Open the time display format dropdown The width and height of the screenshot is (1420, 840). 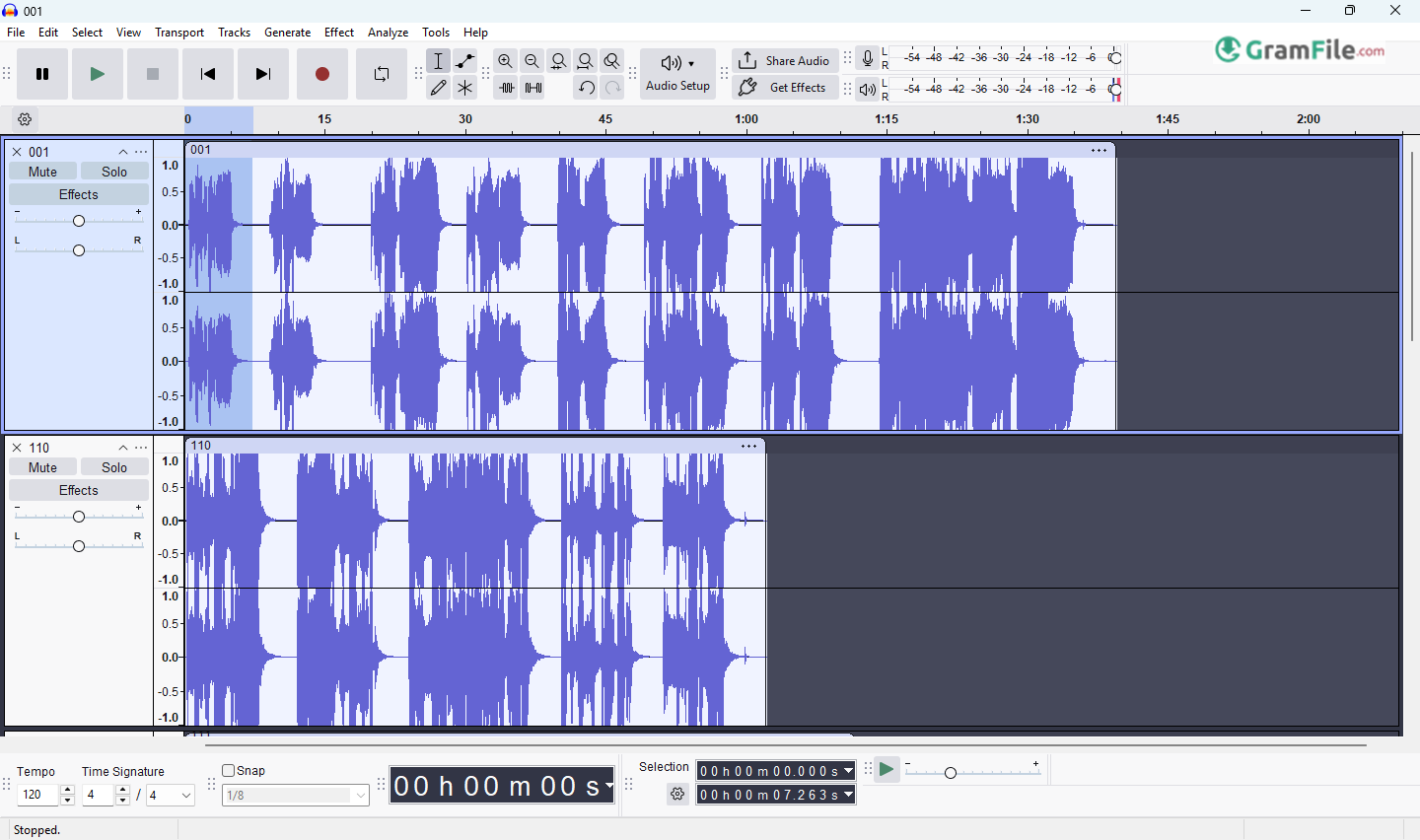(609, 786)
